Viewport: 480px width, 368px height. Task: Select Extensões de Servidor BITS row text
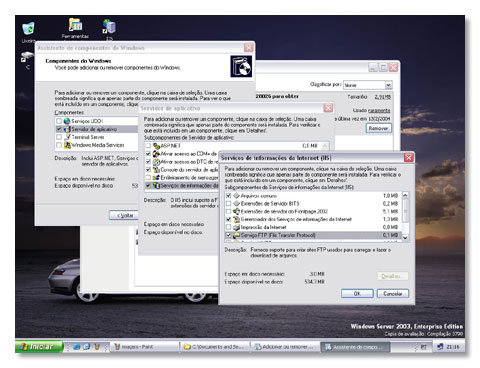click(x=270, y=203)
